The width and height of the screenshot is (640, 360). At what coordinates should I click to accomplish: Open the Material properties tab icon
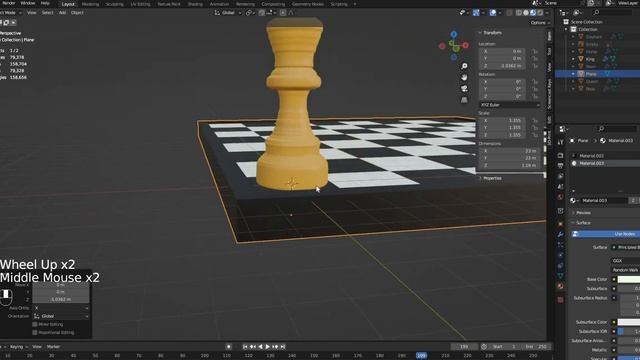coord(560,287)
